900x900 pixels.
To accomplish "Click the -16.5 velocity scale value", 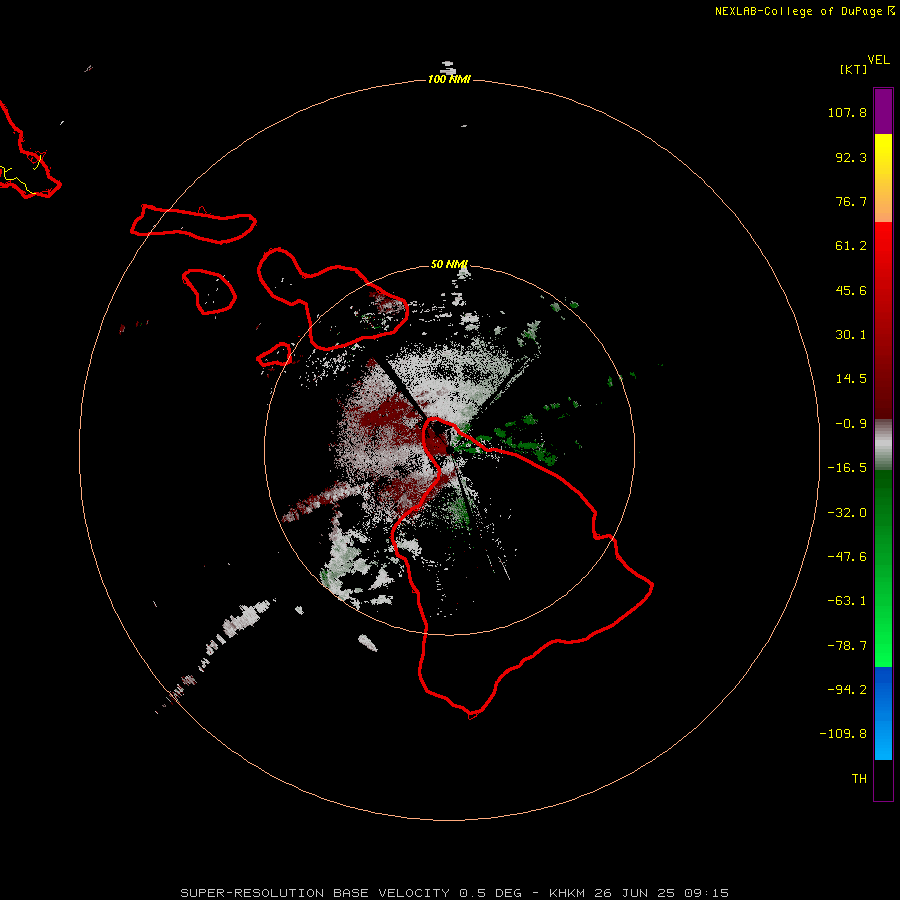I will 847,468.
